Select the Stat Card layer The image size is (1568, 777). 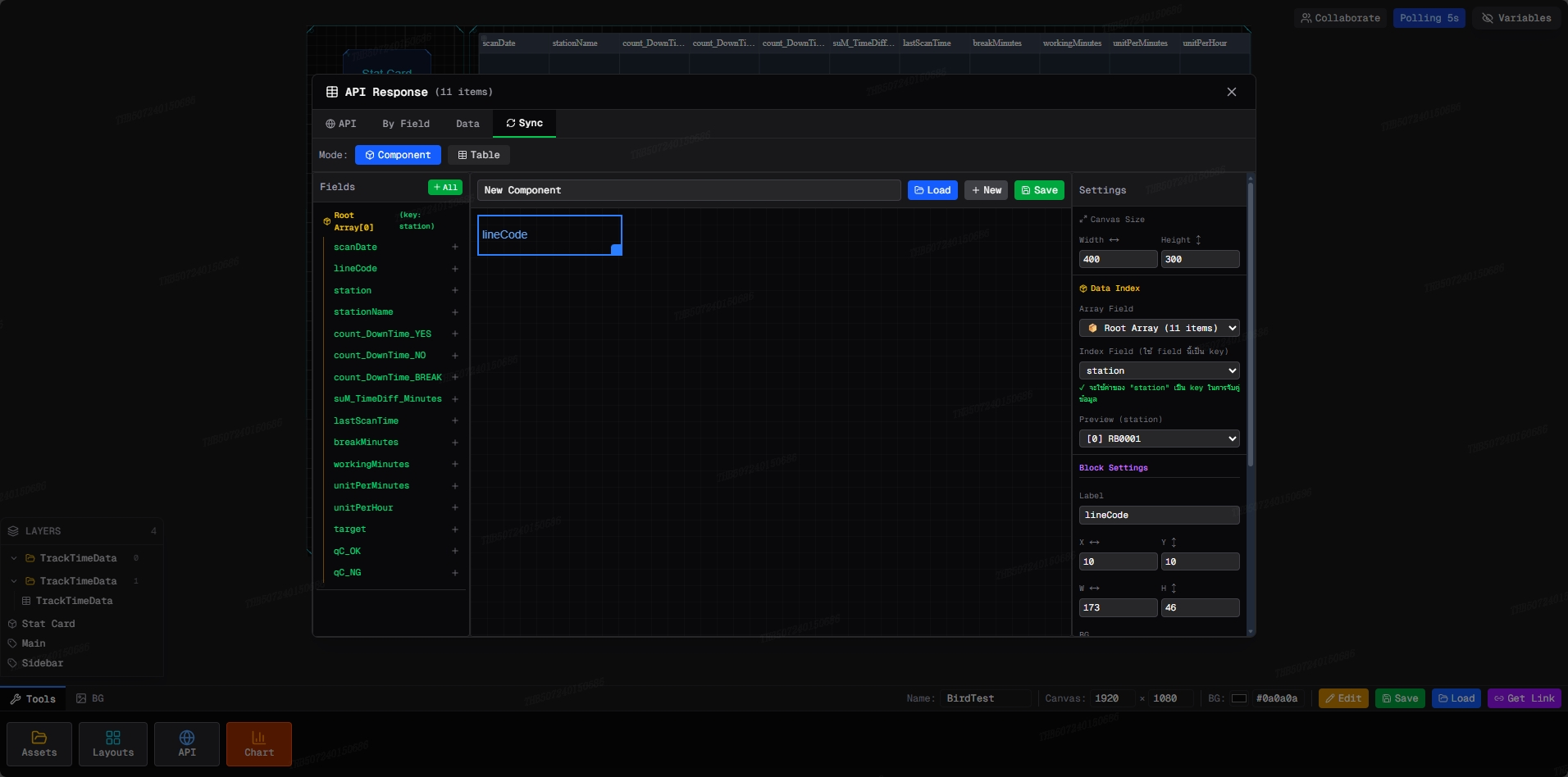pos(48,624)
